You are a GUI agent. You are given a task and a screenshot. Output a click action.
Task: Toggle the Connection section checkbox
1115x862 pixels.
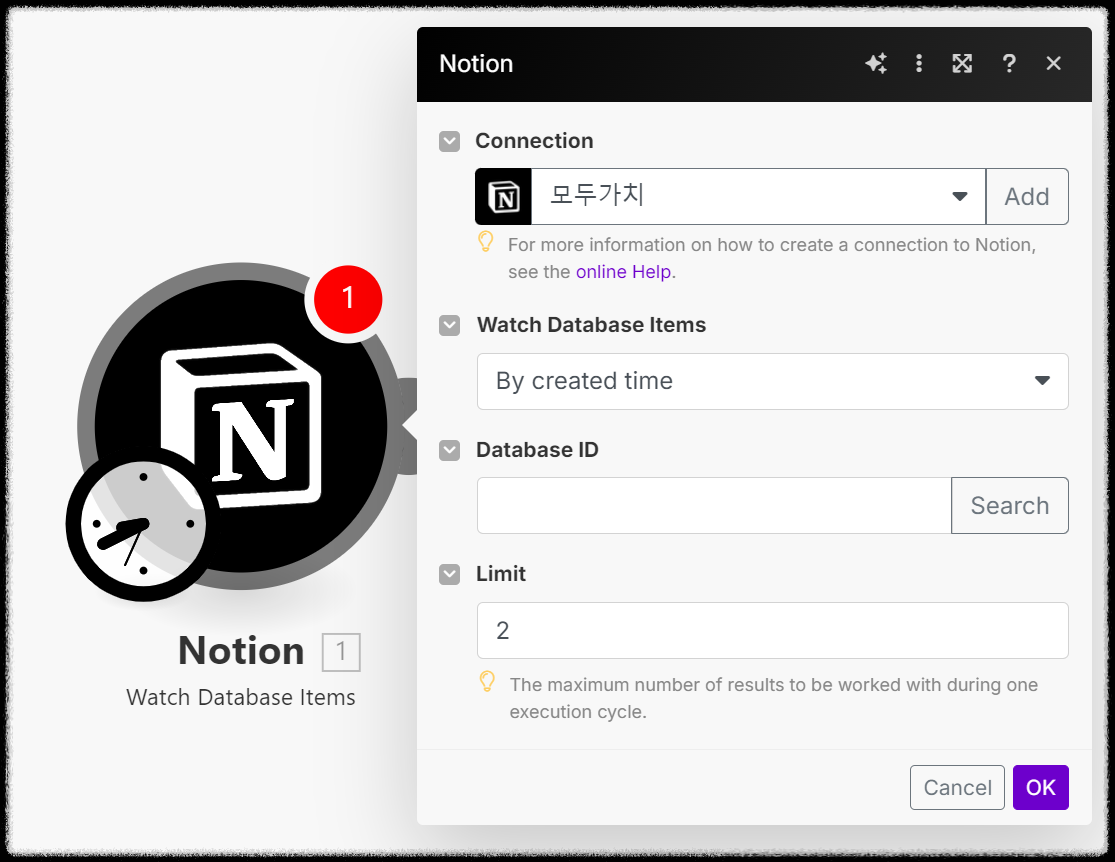pyautogui.click(x=449, y=141)
